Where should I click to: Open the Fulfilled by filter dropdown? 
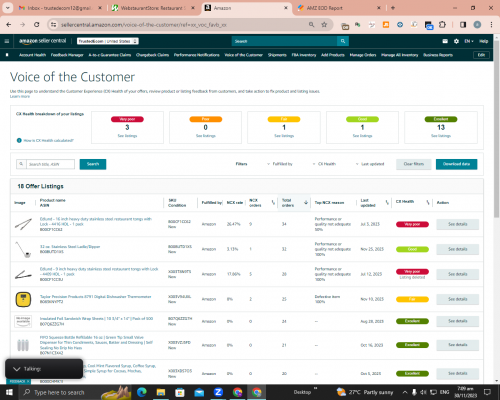click(x=280, y=164)
